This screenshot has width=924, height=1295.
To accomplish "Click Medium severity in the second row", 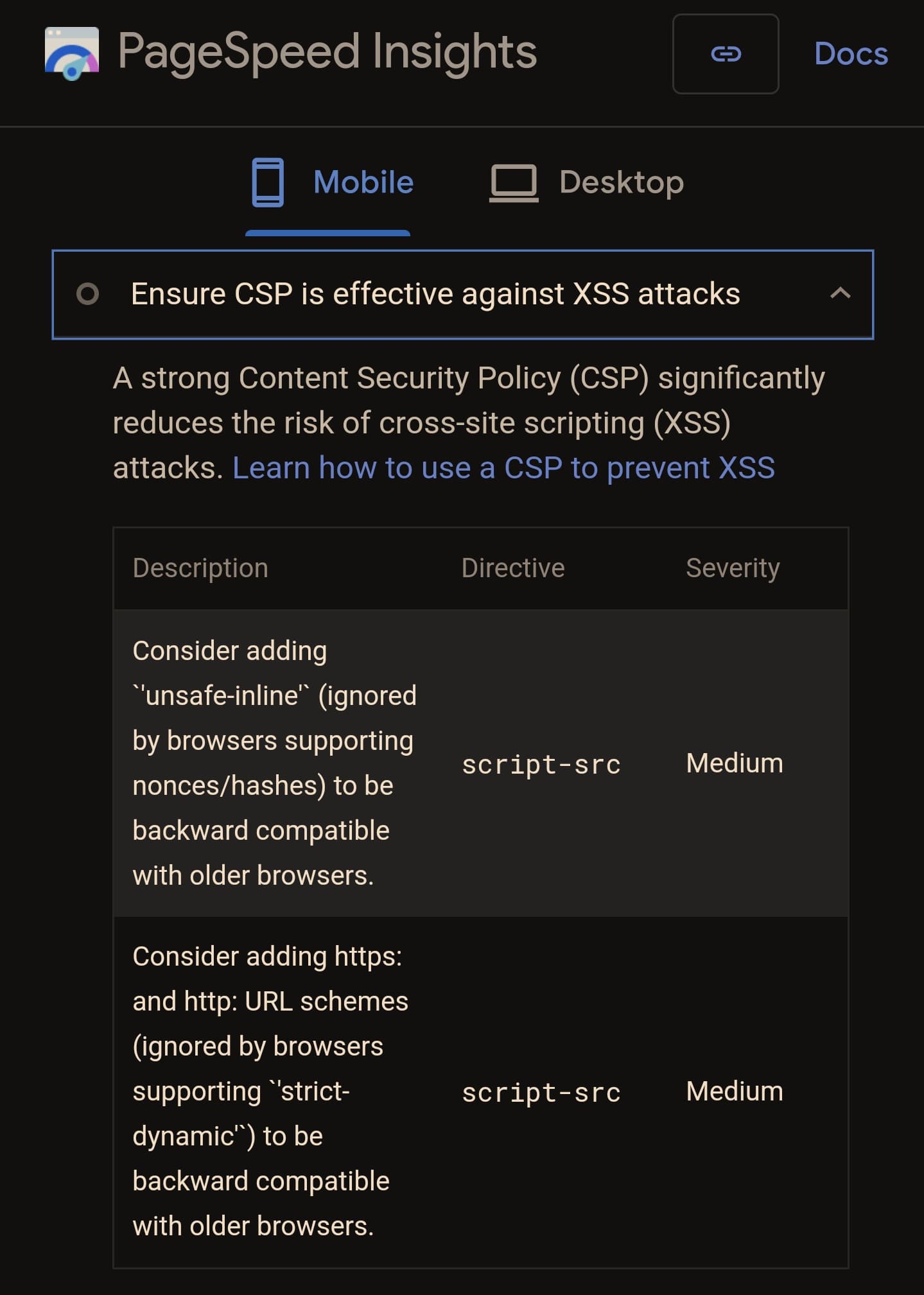I will (x=734, y=1091).
